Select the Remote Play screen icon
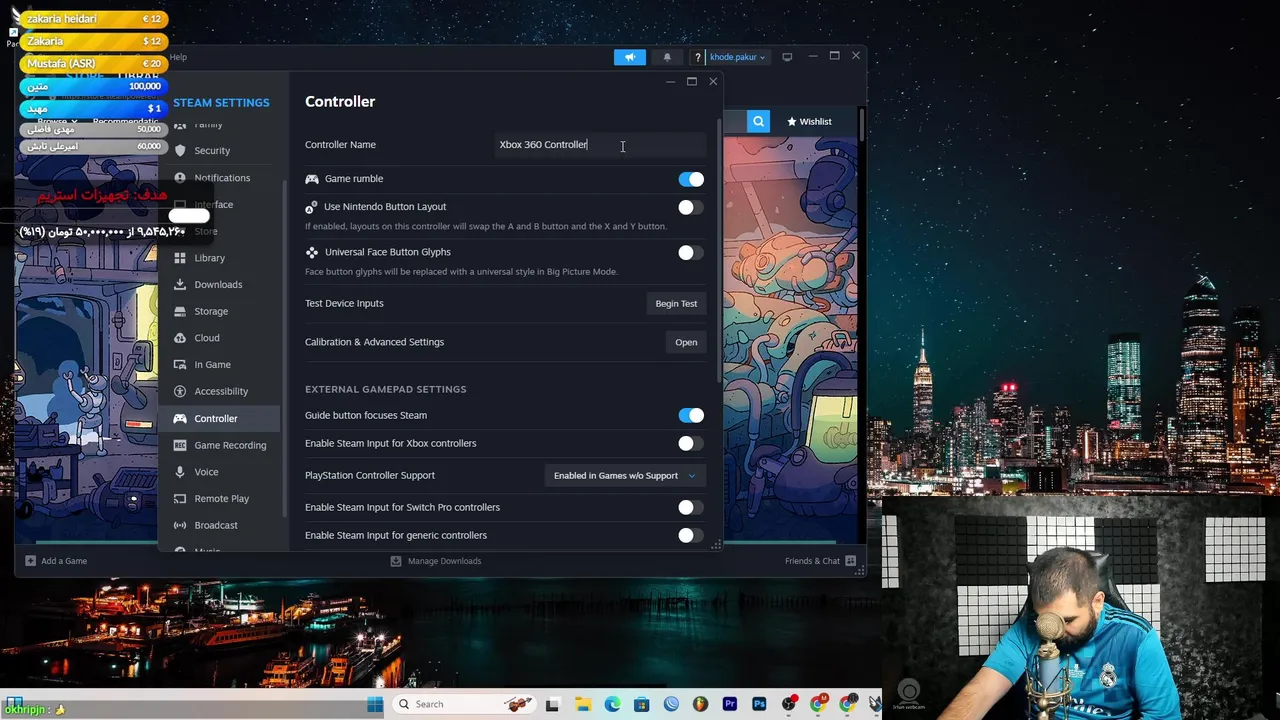The image size is (1280, 720). tap(180, 498)
